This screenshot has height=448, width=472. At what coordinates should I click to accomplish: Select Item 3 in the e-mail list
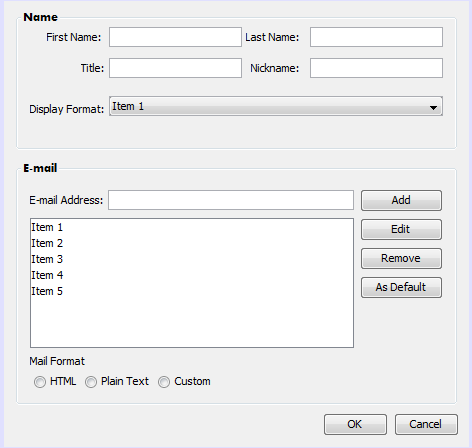point(192,259)
